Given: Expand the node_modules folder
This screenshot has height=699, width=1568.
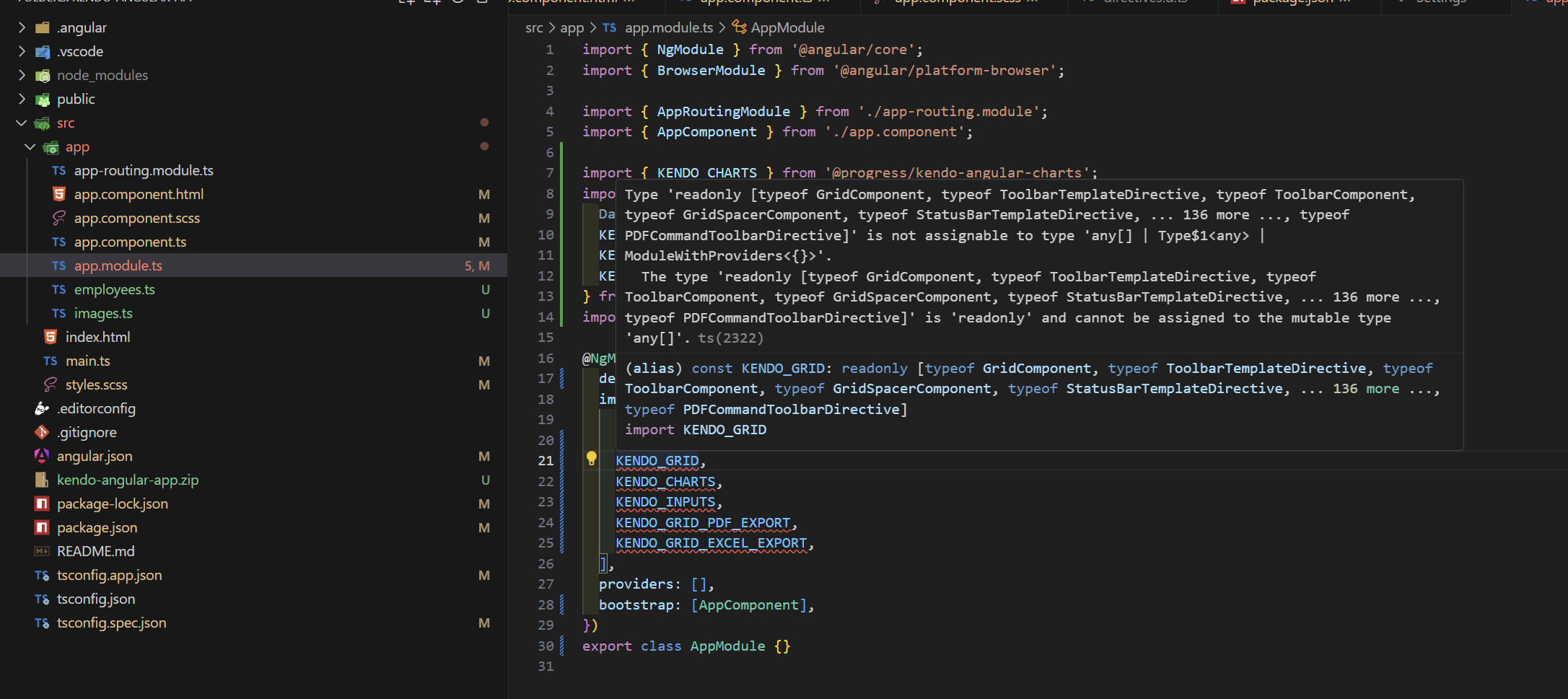Looking at the screenshot, I should coord(22,75).
